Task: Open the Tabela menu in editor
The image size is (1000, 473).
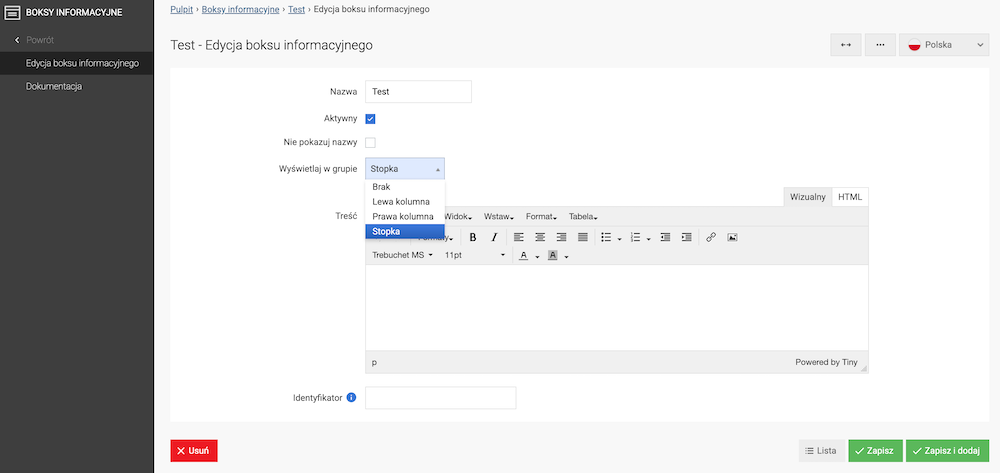Action: click(x=583, y=217)
